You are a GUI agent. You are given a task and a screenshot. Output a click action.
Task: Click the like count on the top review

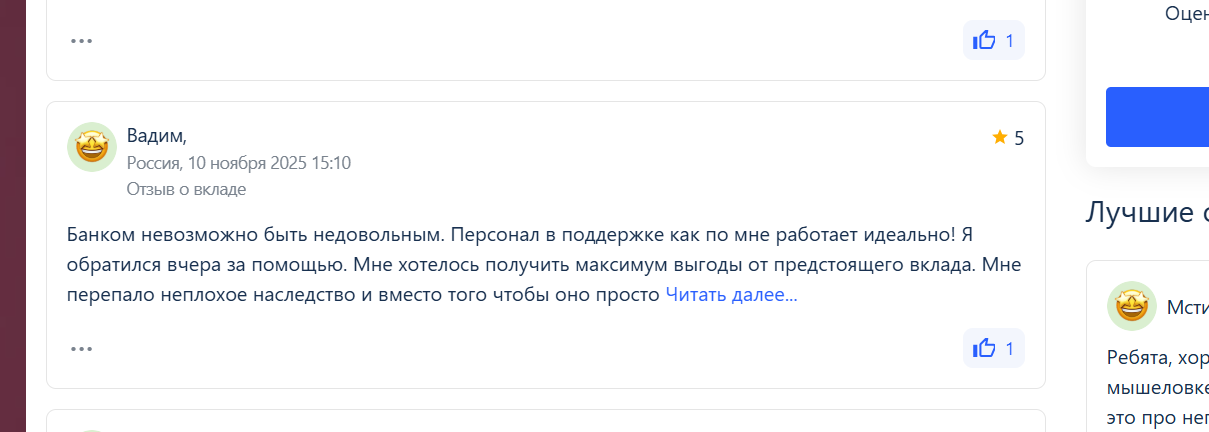pos(1009,41)
